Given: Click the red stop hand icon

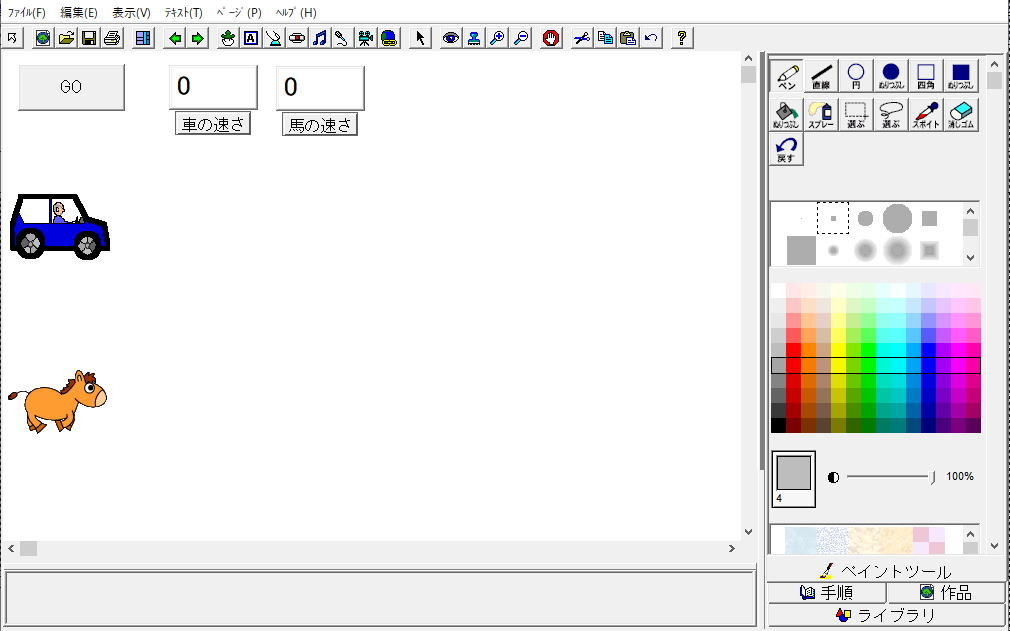Looking at the screenshot, I should (551, 38).
